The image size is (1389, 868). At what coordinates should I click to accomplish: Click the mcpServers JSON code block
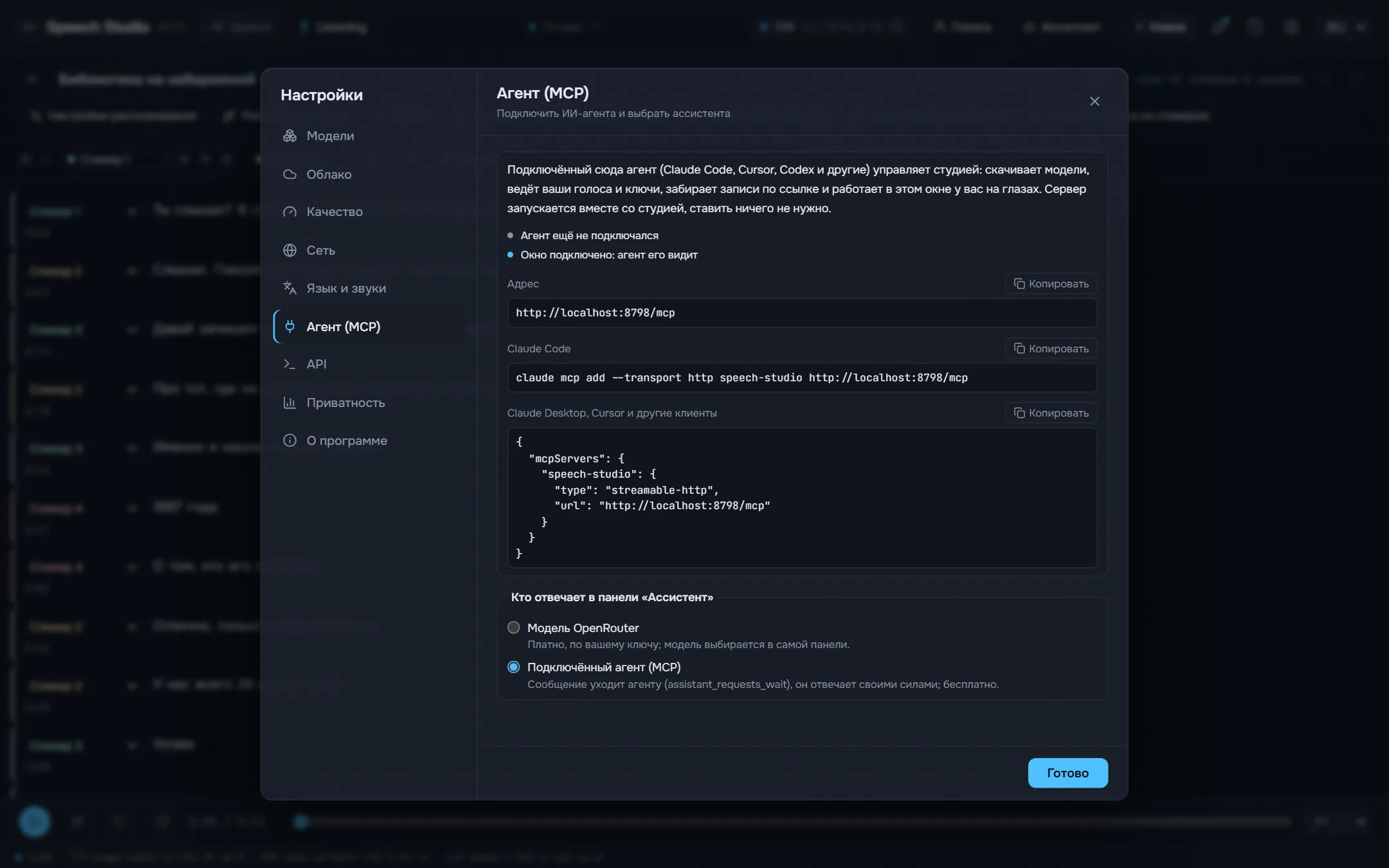[x=802, y=498]
